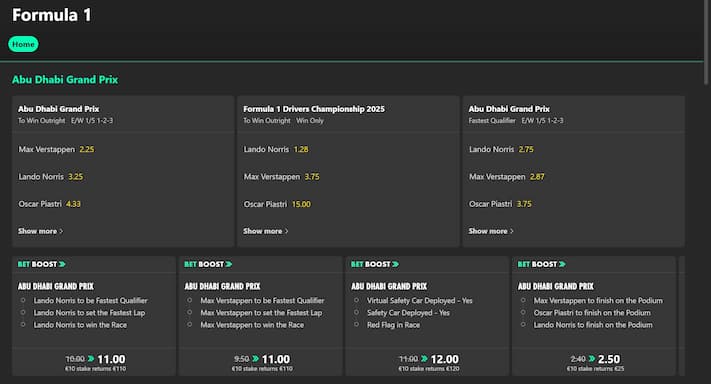The width and height of the screenshot is (711, 384).
Task: Pick Lando Norris 1.28 Drivers Championship
Action: click(x=276, y=149)
